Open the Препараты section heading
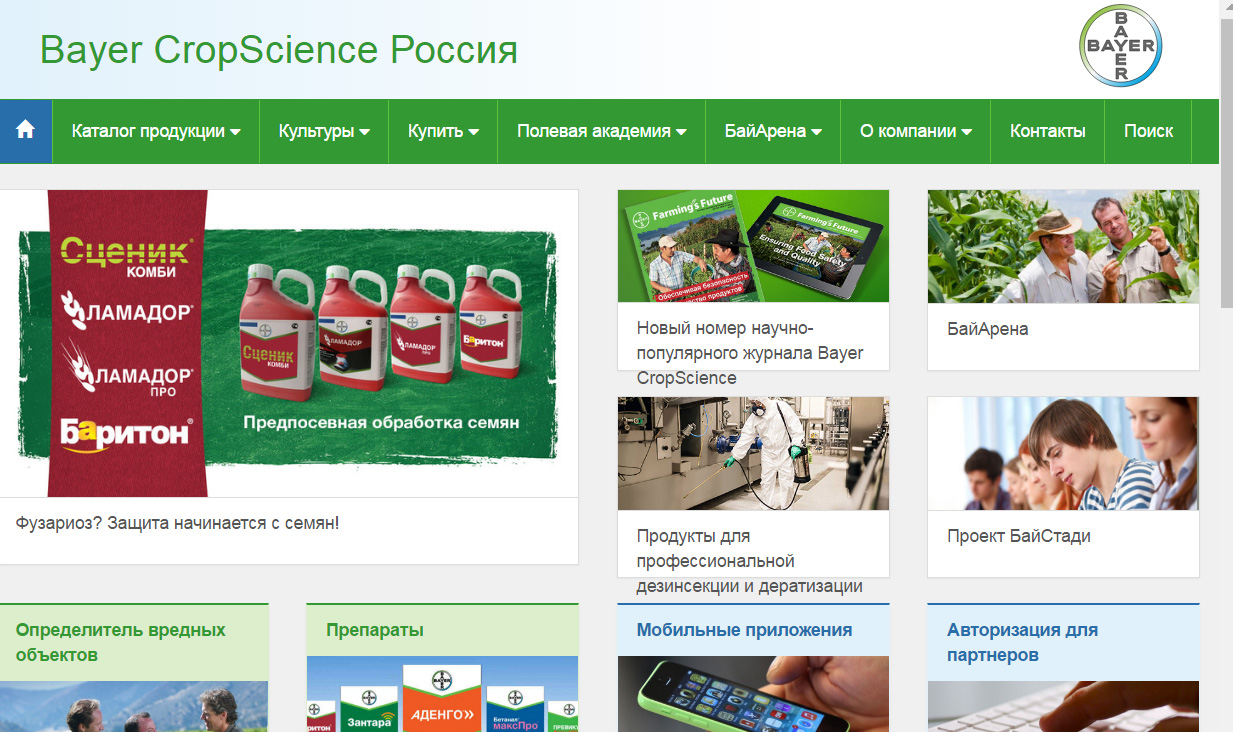 pos(375,630)
